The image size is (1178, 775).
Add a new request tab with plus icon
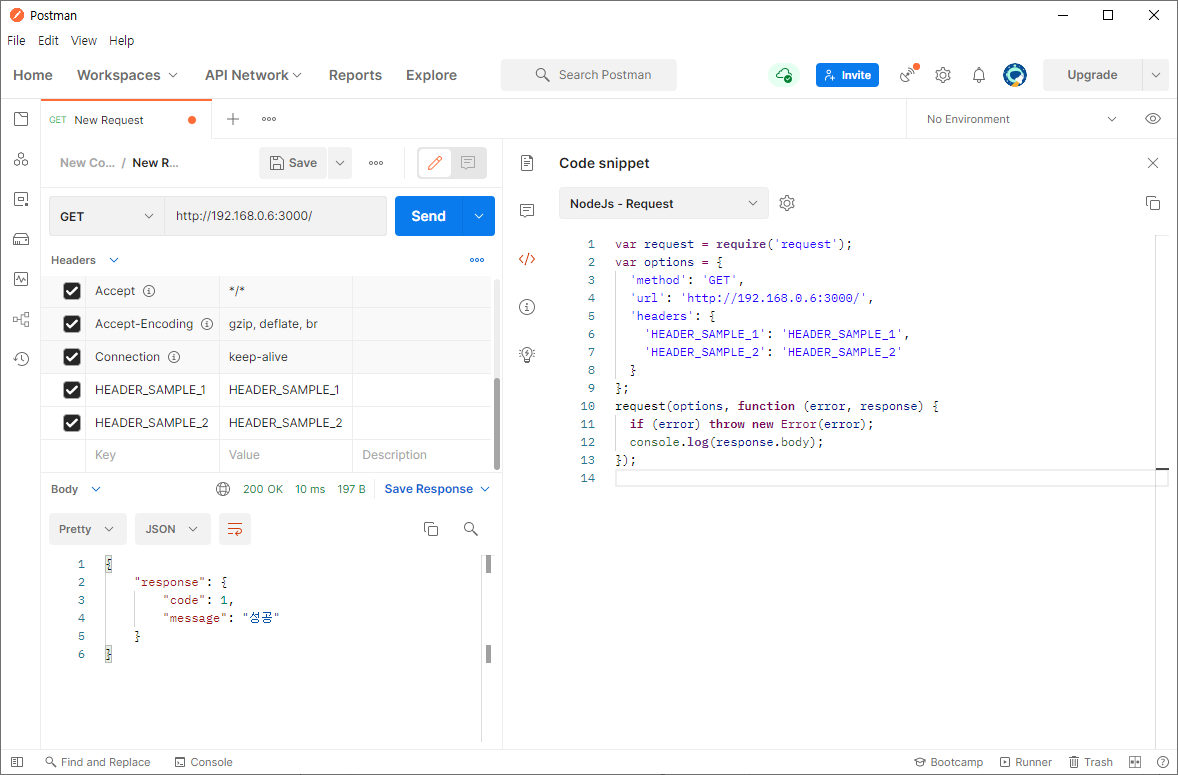pyautogui.click(x=233, y=119)
